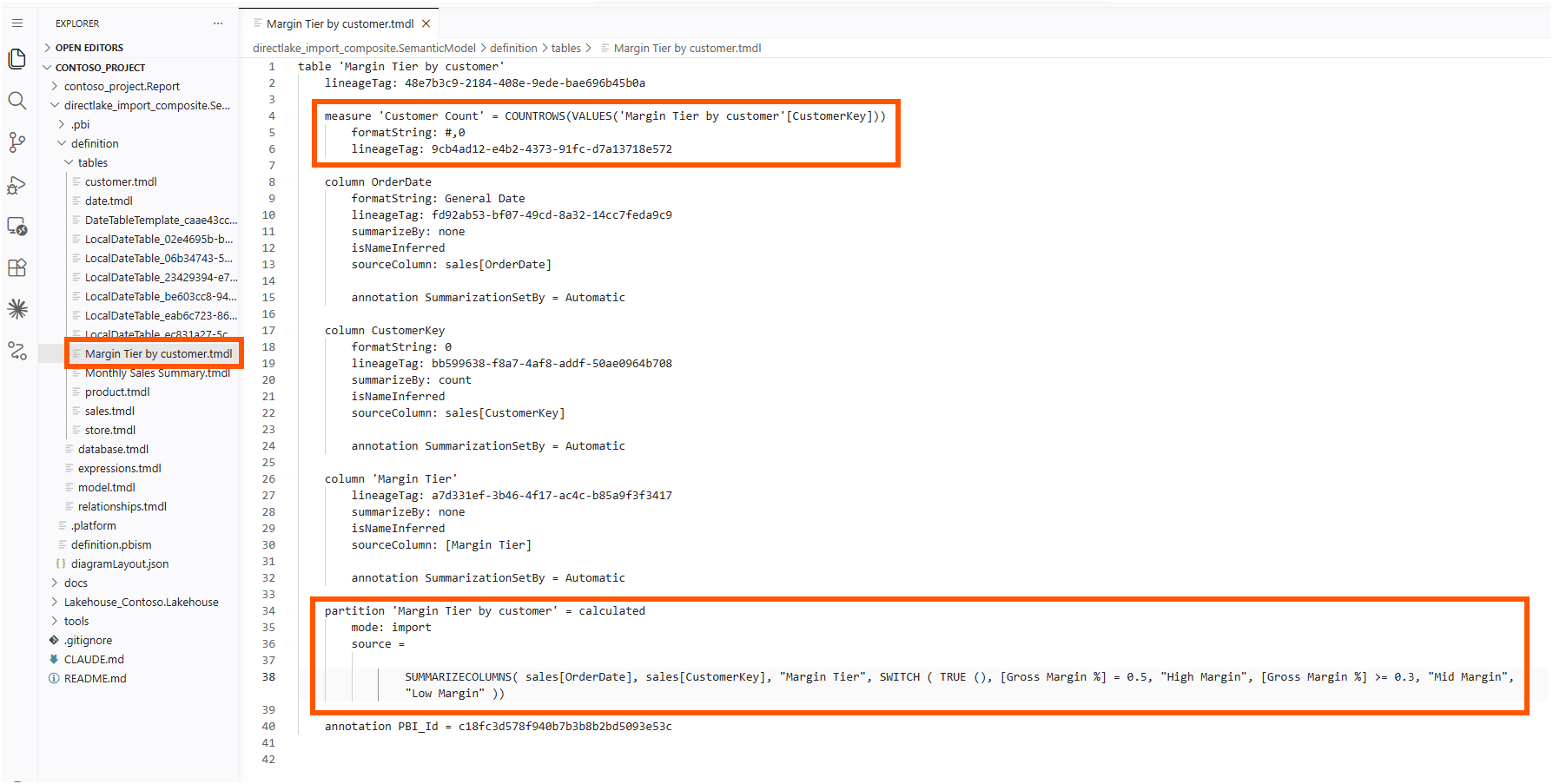Viewport: 1553px width, 784px height.
Task: Open the .gitignore file
Action: point(88,640)
